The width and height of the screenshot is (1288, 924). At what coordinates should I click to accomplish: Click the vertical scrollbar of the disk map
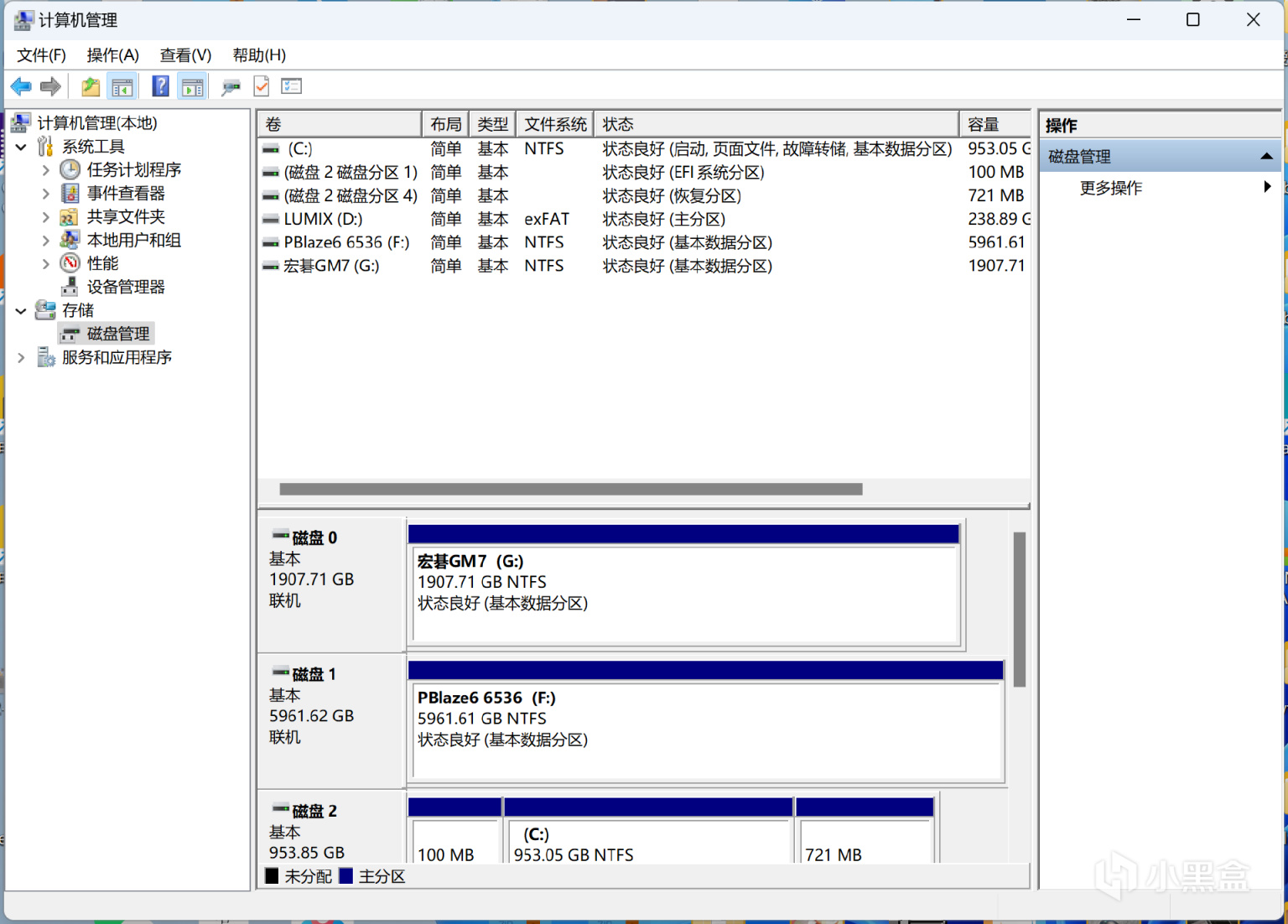pyautogui.click(x=1020, y=610)
